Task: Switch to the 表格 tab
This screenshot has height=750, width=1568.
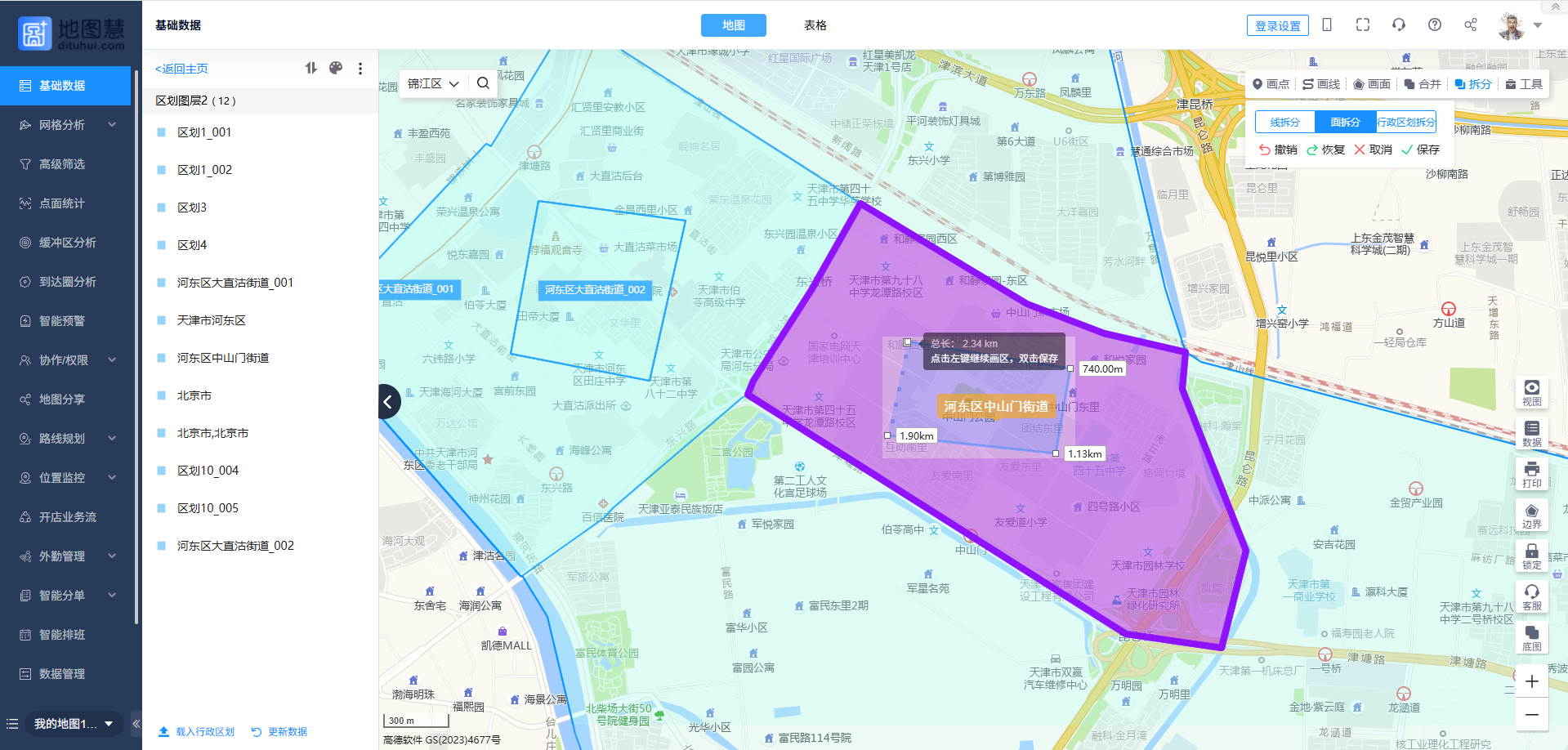Action: point(815,25)
